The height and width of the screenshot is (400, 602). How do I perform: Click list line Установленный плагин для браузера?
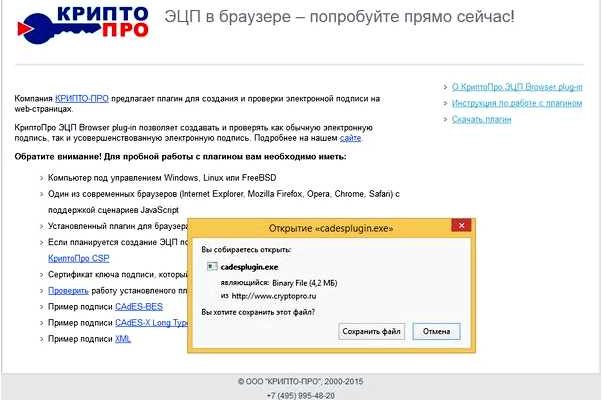pyautogui.click(x=118, y=226)
